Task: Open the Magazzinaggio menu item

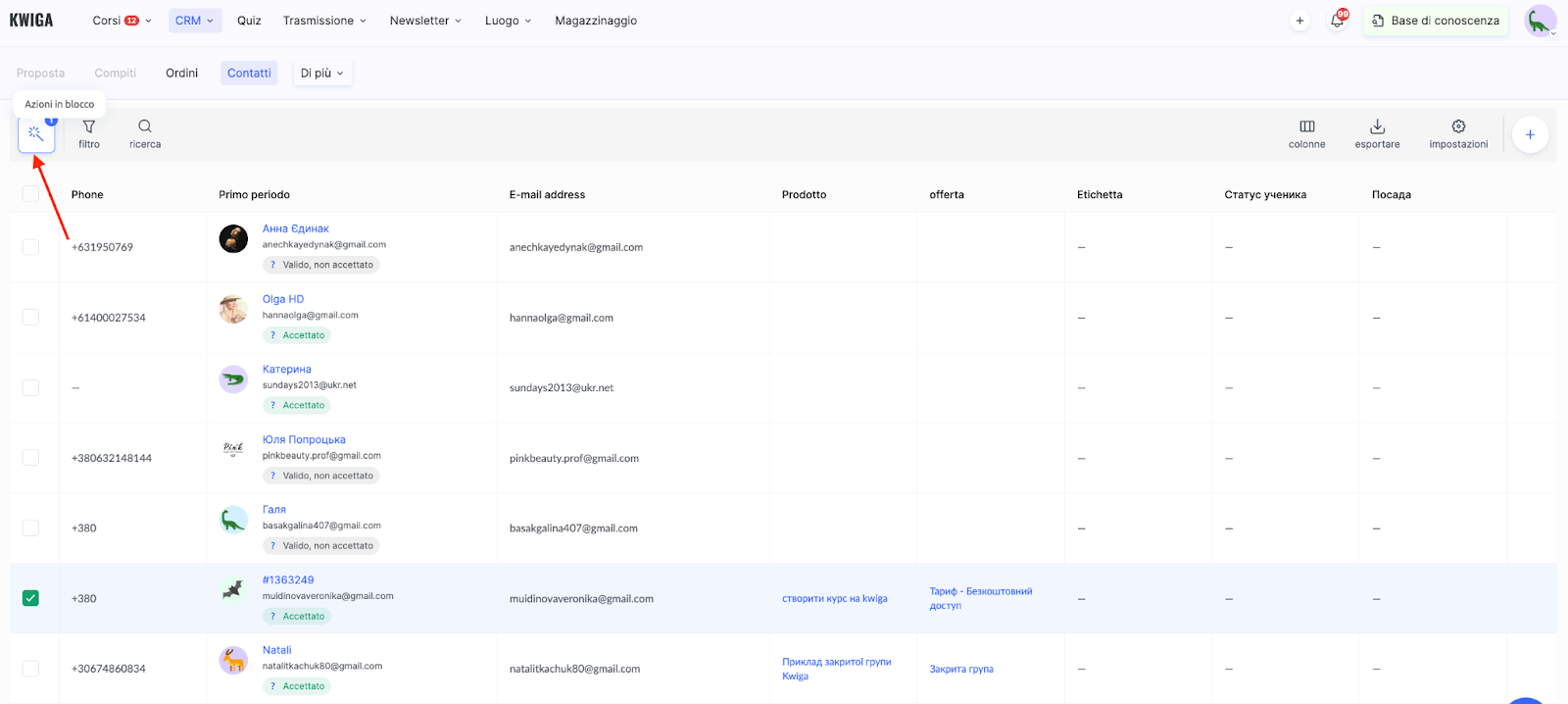Action: (x=596, y=21)
